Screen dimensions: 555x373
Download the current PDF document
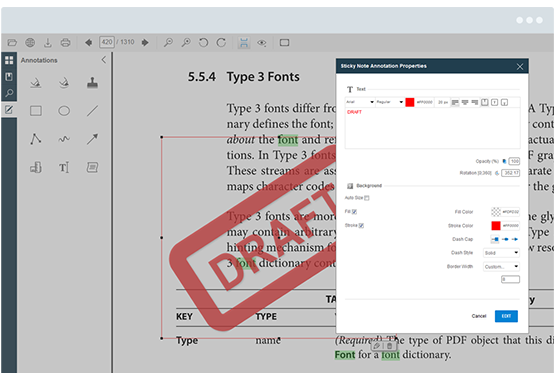click(x=48, y=43)
